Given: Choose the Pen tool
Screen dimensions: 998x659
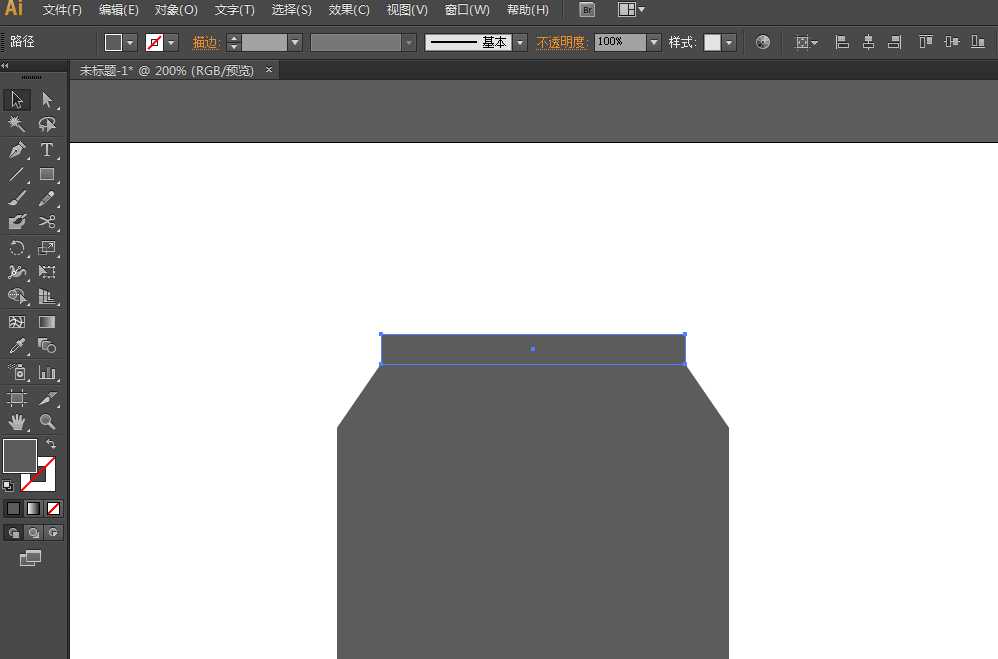Looking at the screenshot, I should click(x=17, y=149).
